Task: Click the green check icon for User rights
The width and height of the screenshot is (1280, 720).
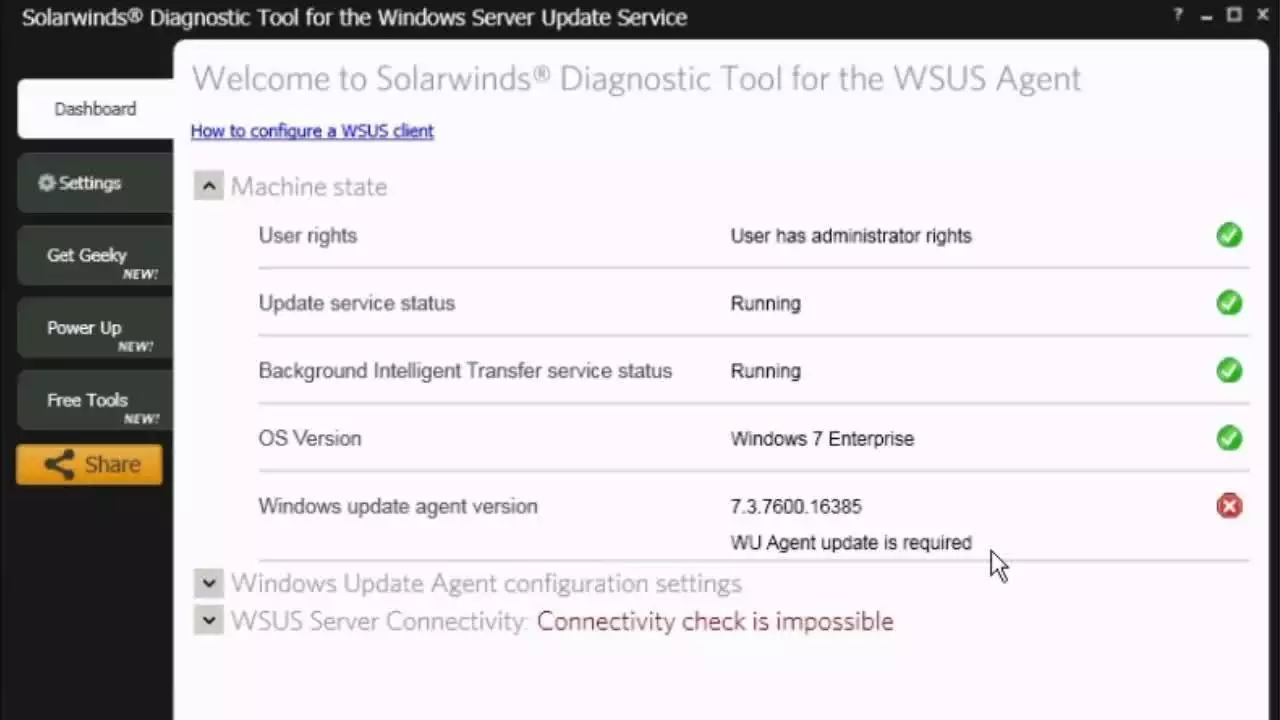Action: (x=1229, y=236)
